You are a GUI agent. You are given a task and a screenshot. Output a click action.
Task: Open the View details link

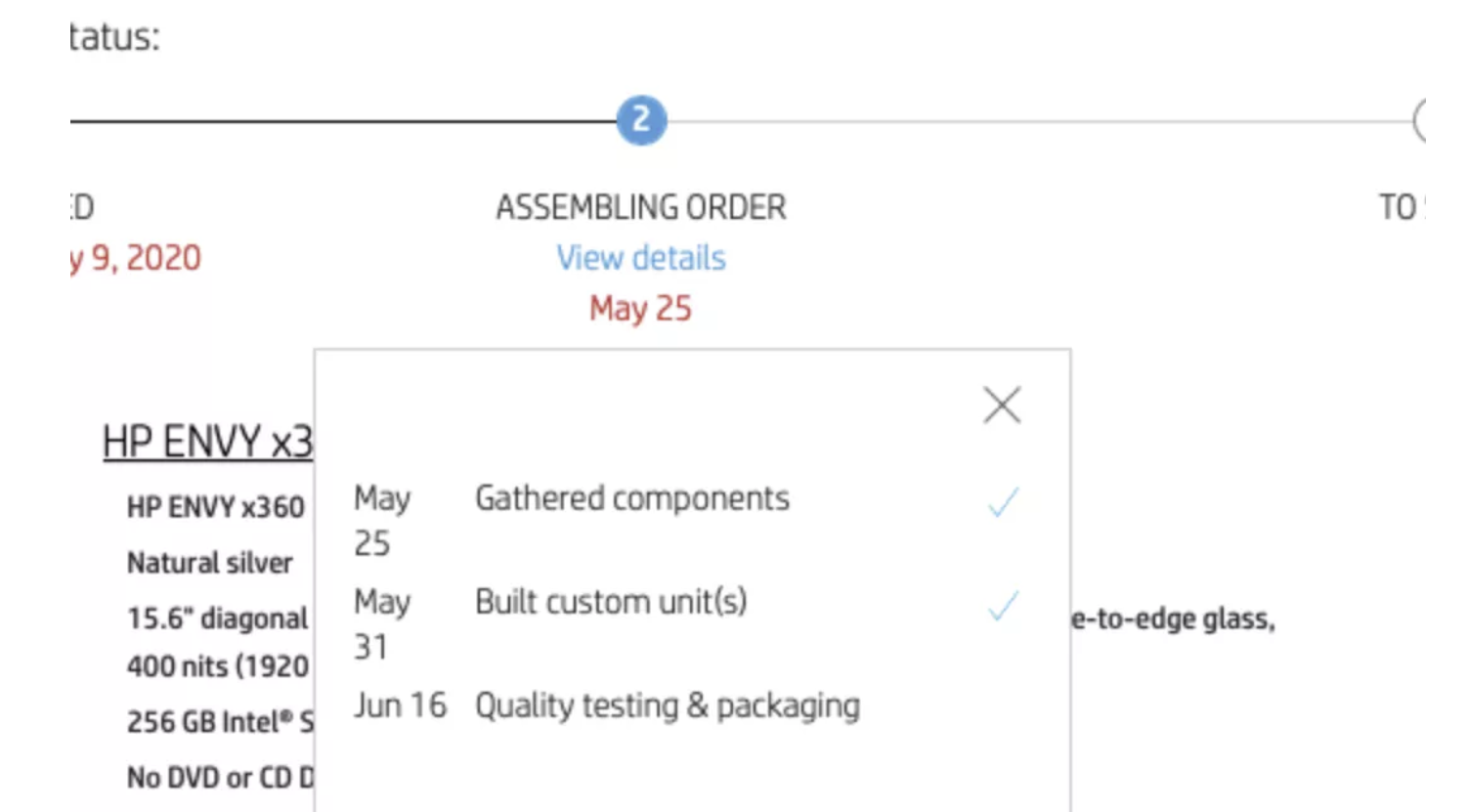pyautogui.click(x=641, y=258)
